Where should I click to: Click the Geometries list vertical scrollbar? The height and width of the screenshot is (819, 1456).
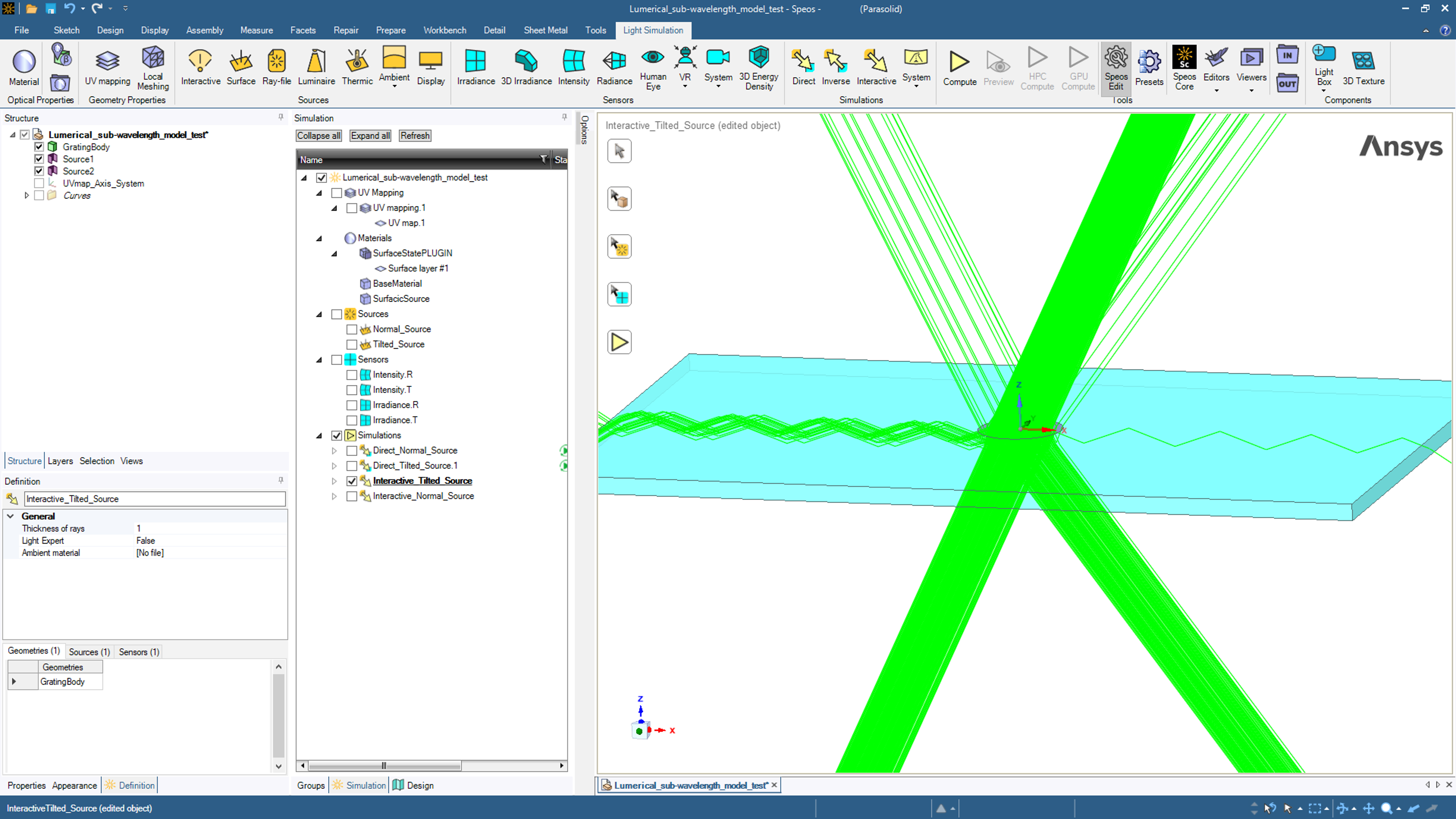pyautogui.click(x=279, y=716)
